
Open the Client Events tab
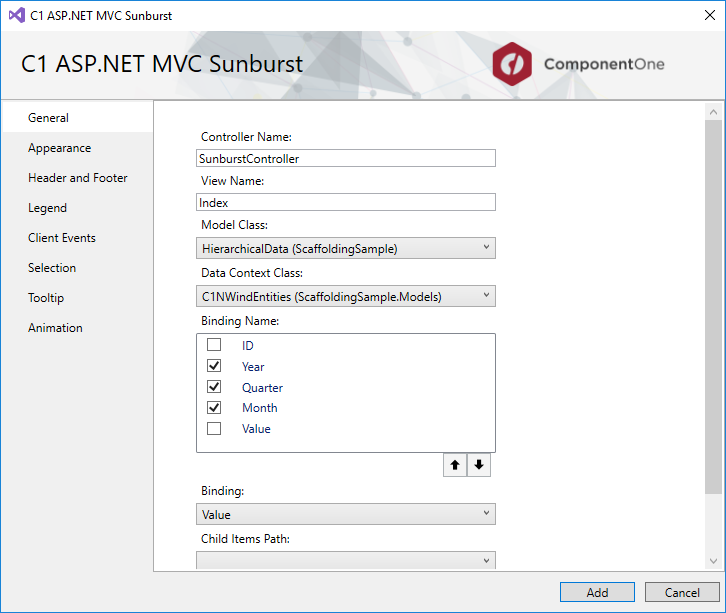pyautogui.click(x=78, y=238)
